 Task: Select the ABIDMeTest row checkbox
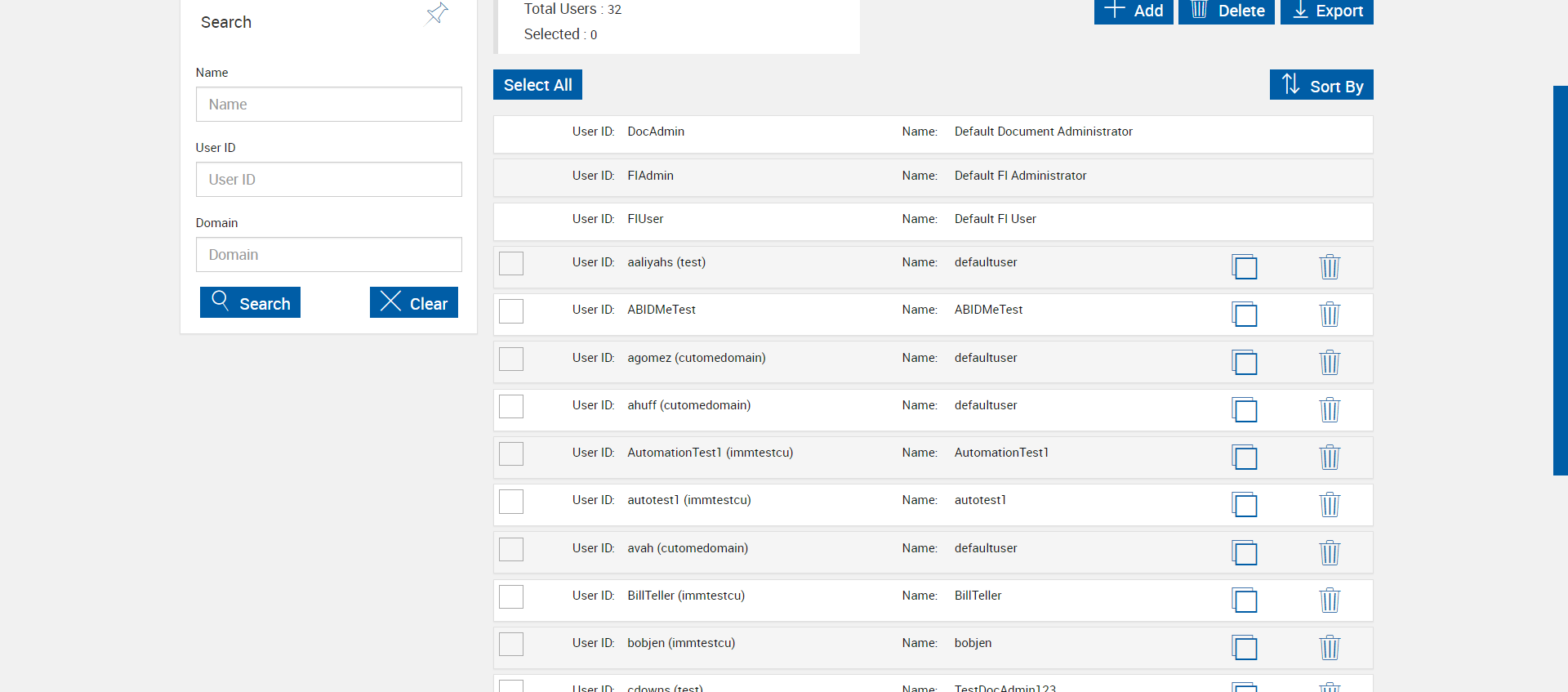tap(511, 310)
